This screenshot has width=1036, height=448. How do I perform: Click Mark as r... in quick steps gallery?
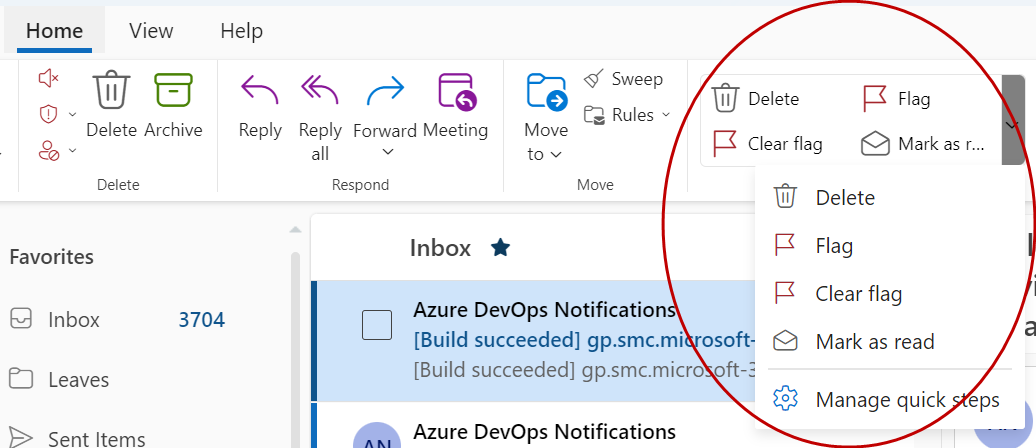click(x=923, y=143)
